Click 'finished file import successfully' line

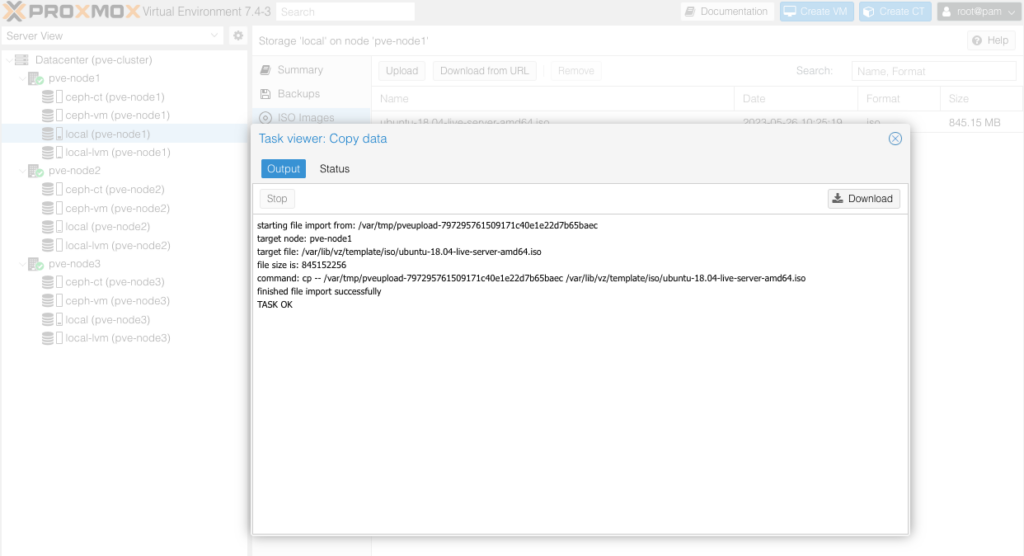point(319,291)
